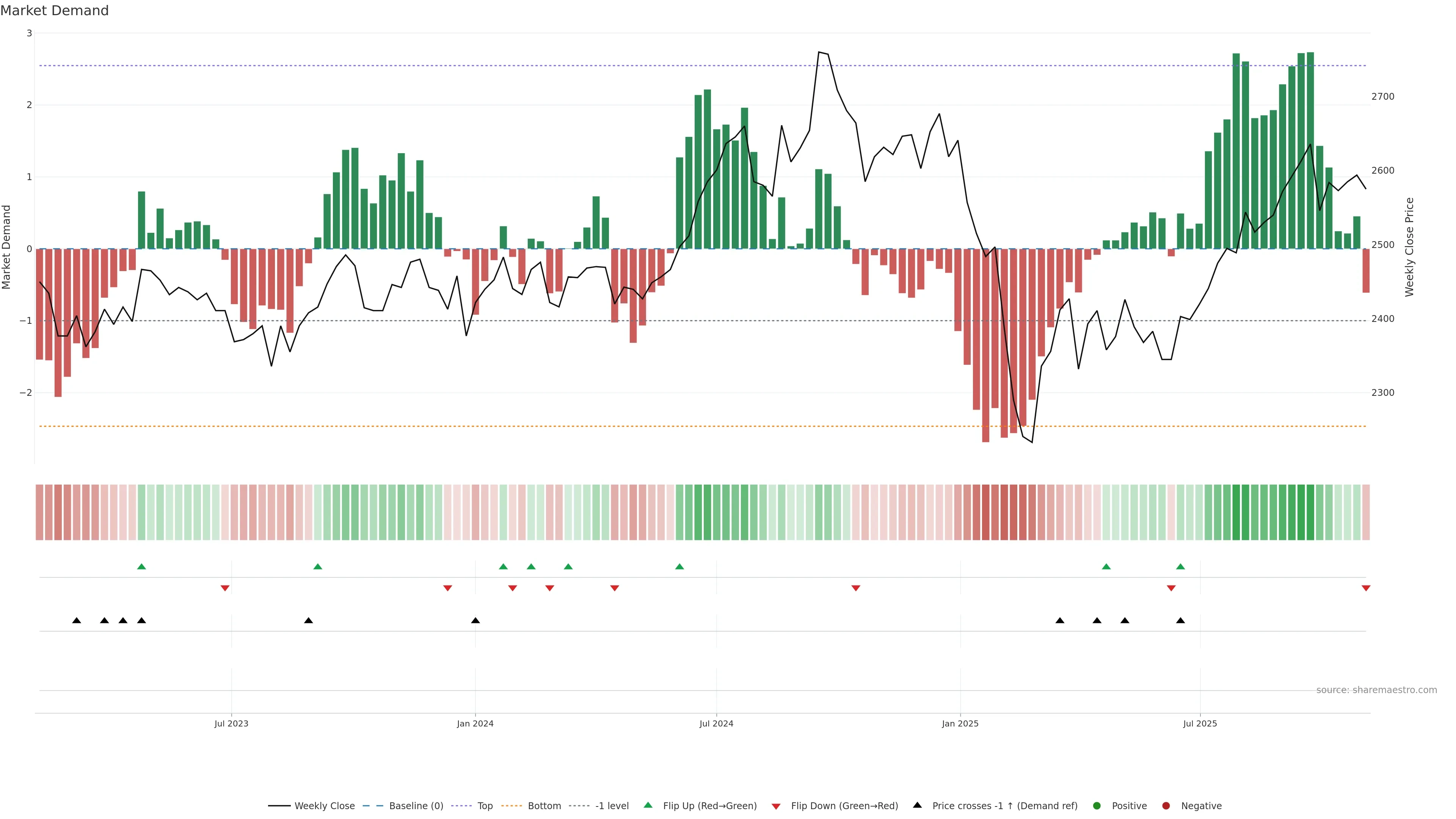Click the Weekly Close Price axis title
1456x819 pixels.
point(1409,247)
